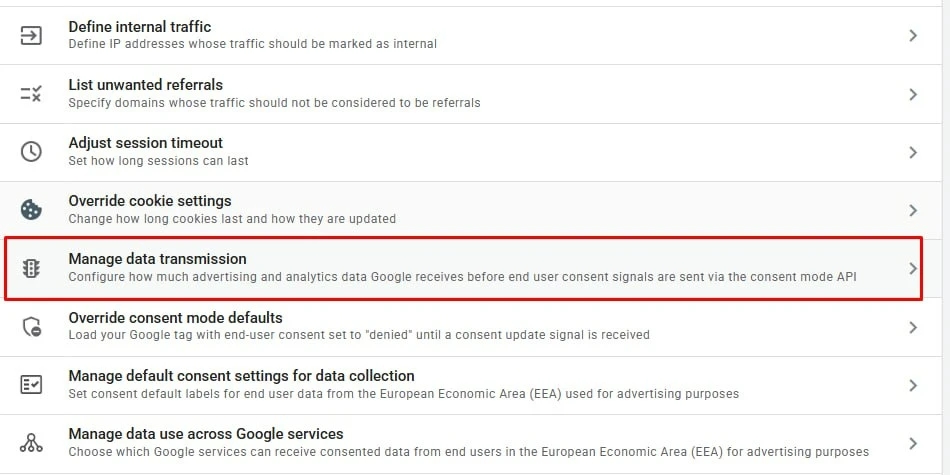This screenshot has width=950, height=475.
Task: Click the cookie icon for cookie settings
Action: (31, 210)
